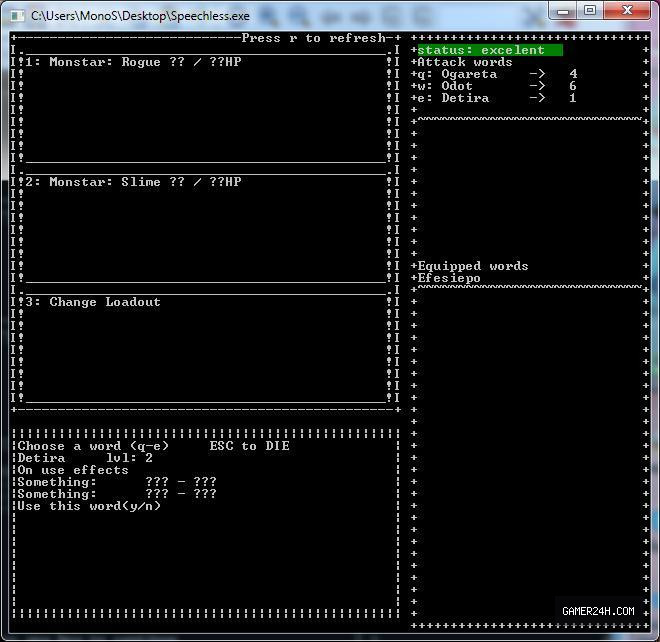This screenshot has width=660, height=642.
Task: Click the value 4 next to Ogareta
Action: click(x=573, y=74)
